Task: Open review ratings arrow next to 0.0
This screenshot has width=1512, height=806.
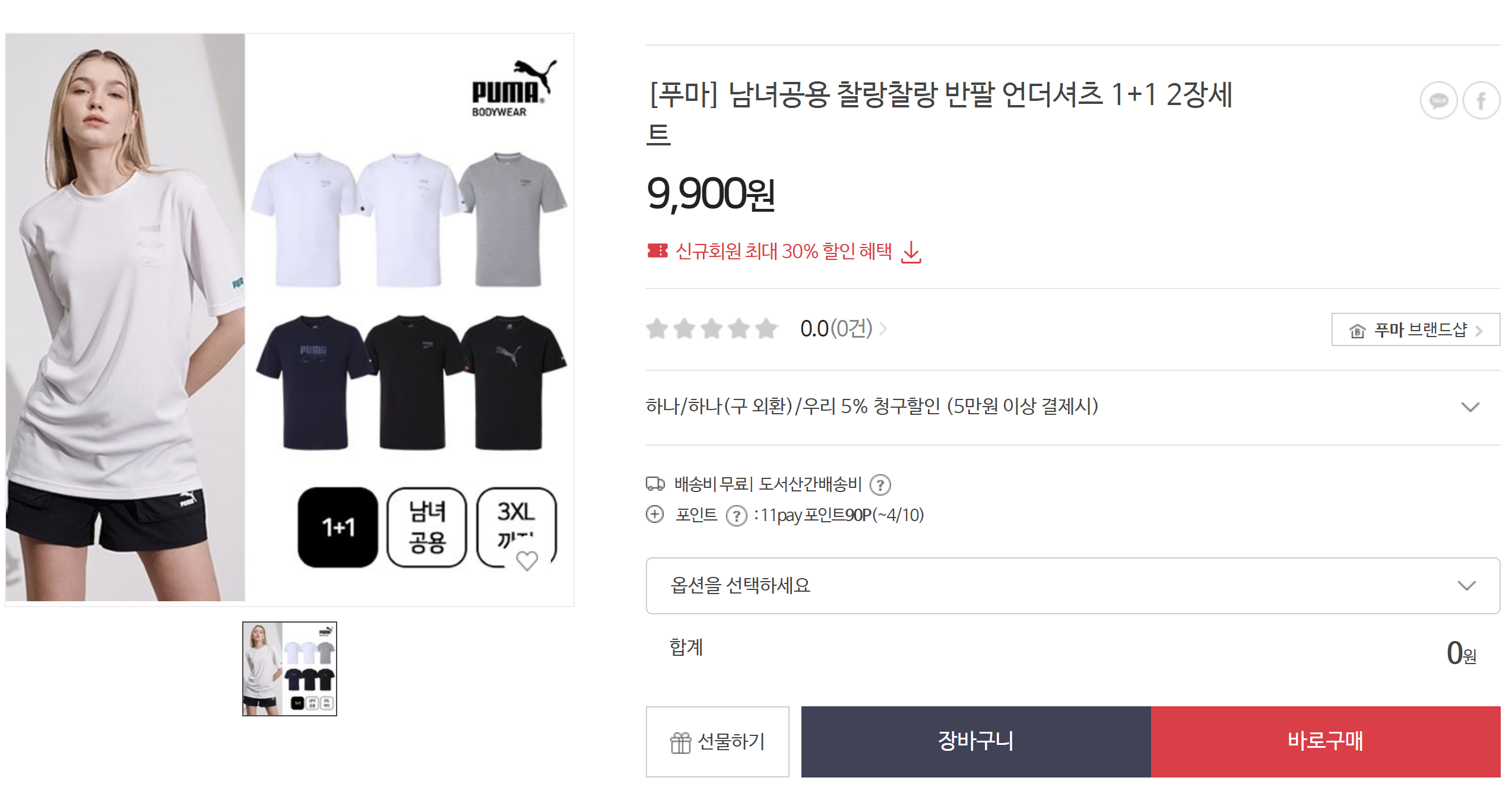Action: [x=883, y=329]
